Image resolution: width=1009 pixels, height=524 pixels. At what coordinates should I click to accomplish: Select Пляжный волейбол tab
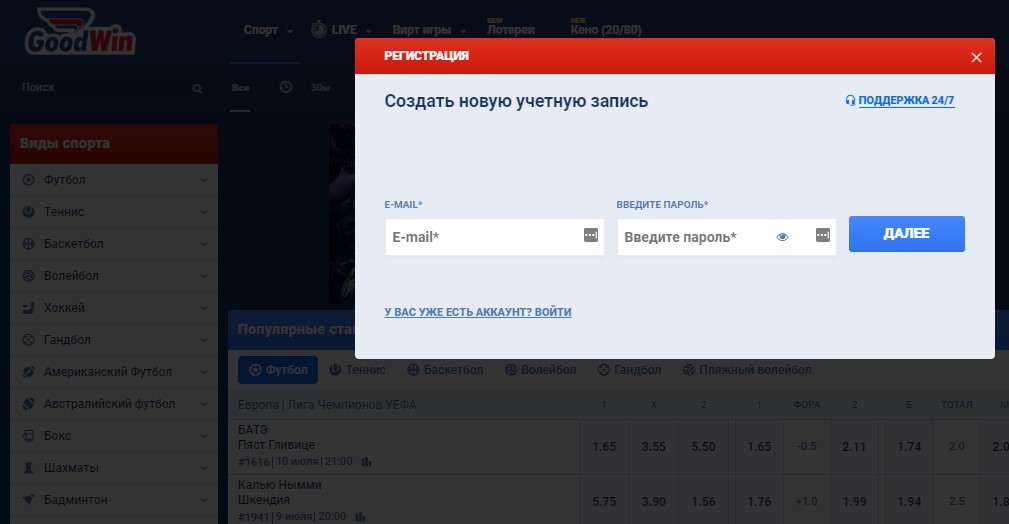tap(747, 370)
